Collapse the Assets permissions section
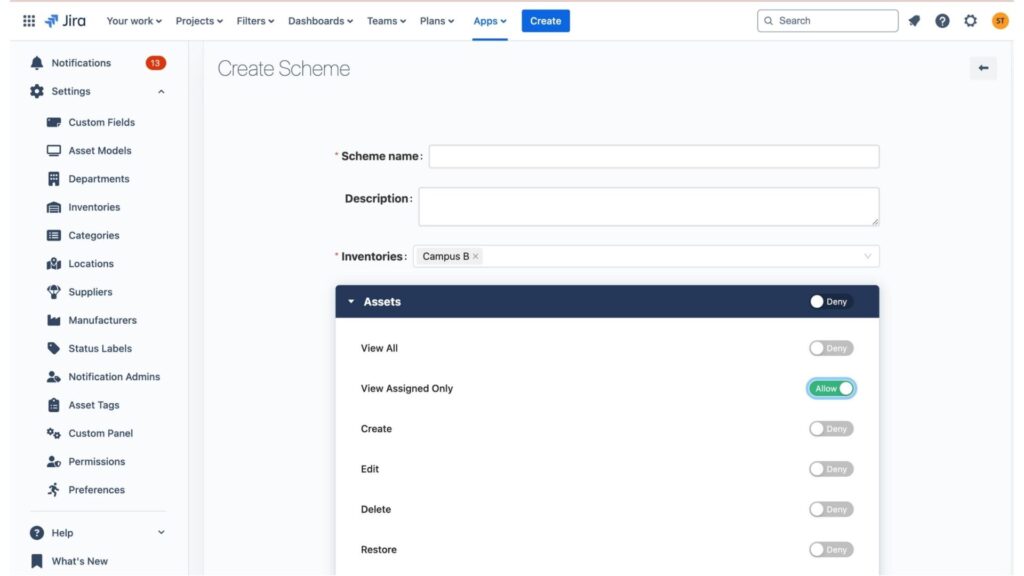 pyautogui.click(x=351, y=301)
